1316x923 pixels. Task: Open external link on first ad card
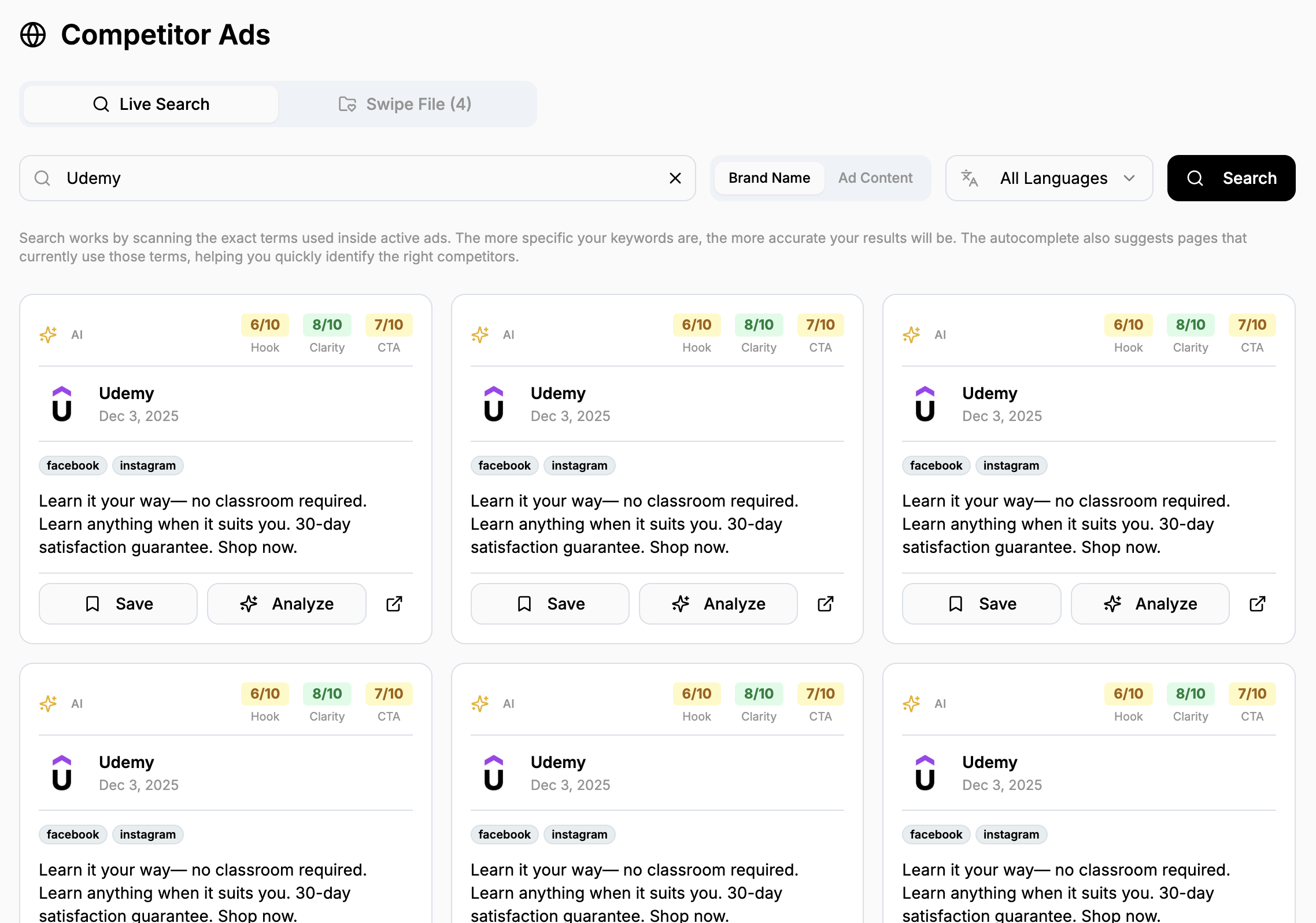[394, 604]
